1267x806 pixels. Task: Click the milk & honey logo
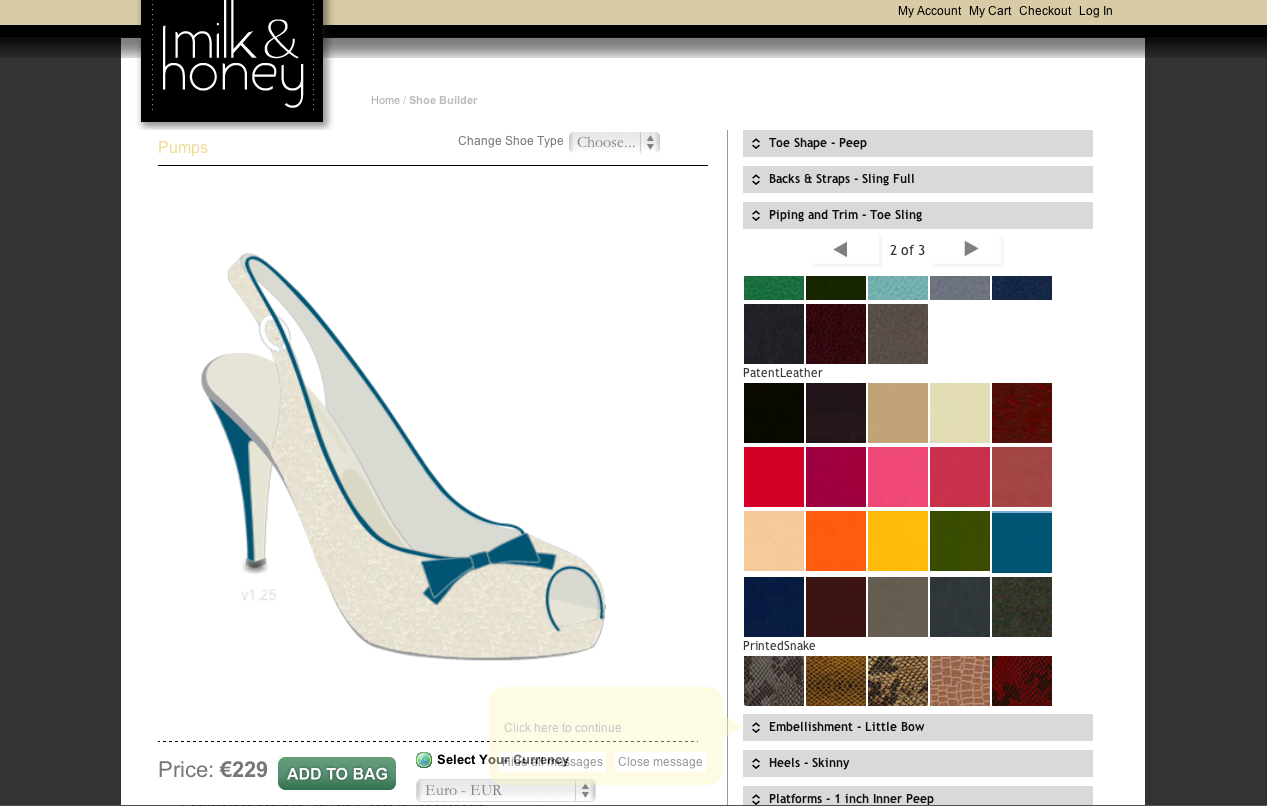pyautogui.click(x=232, y=60)
